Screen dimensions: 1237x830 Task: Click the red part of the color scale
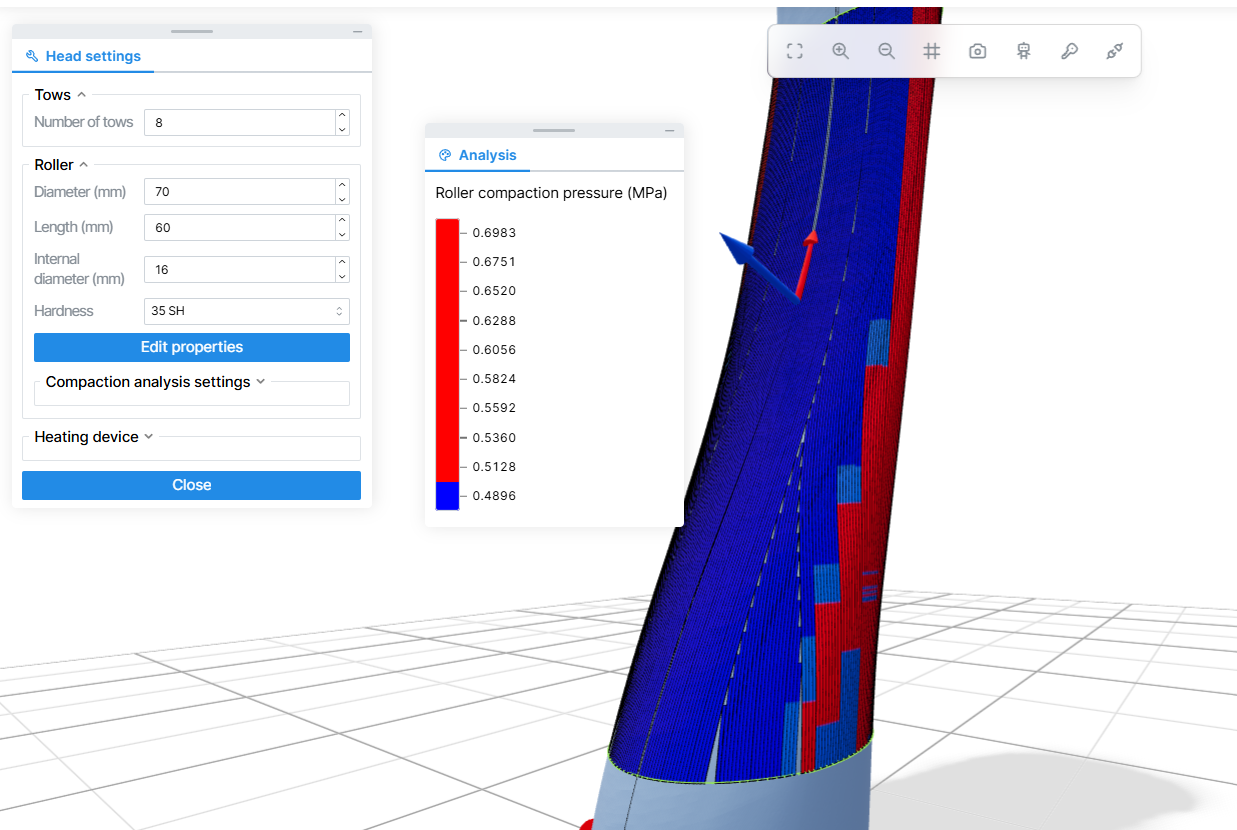447,350
